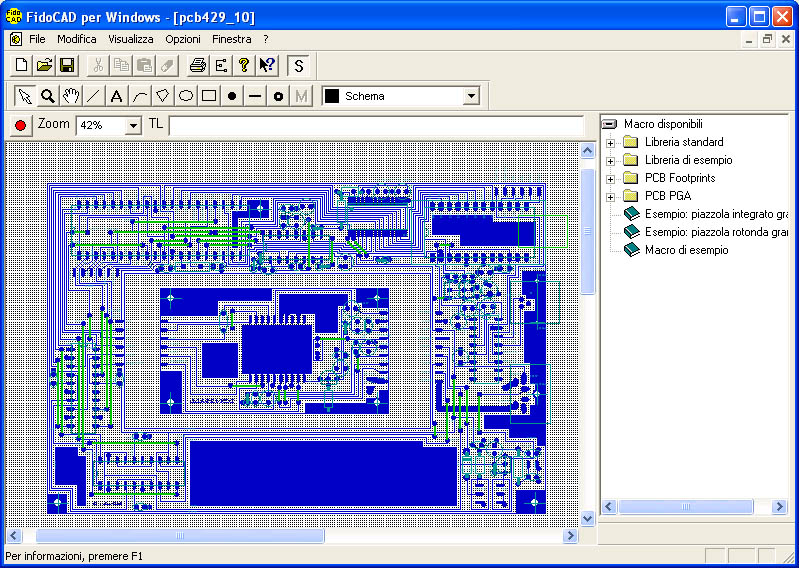Expand PCB PGA folder
The width and height of the screenshot is (799, 568).
610,197
